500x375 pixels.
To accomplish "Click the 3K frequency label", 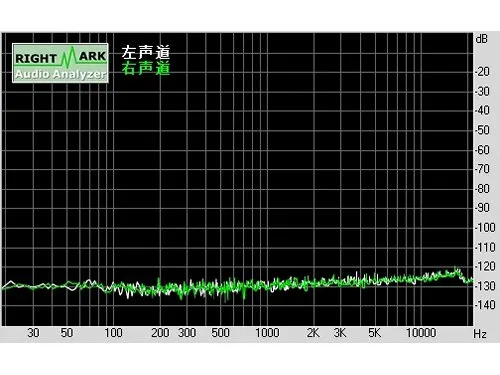I will (340, 333).
